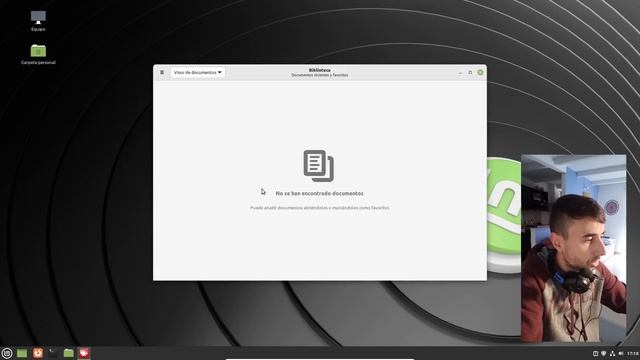This screenshot has width=640, height=360.
Task: Open the hamburger menu in the document viewer
Action: [x=162, y=72]
